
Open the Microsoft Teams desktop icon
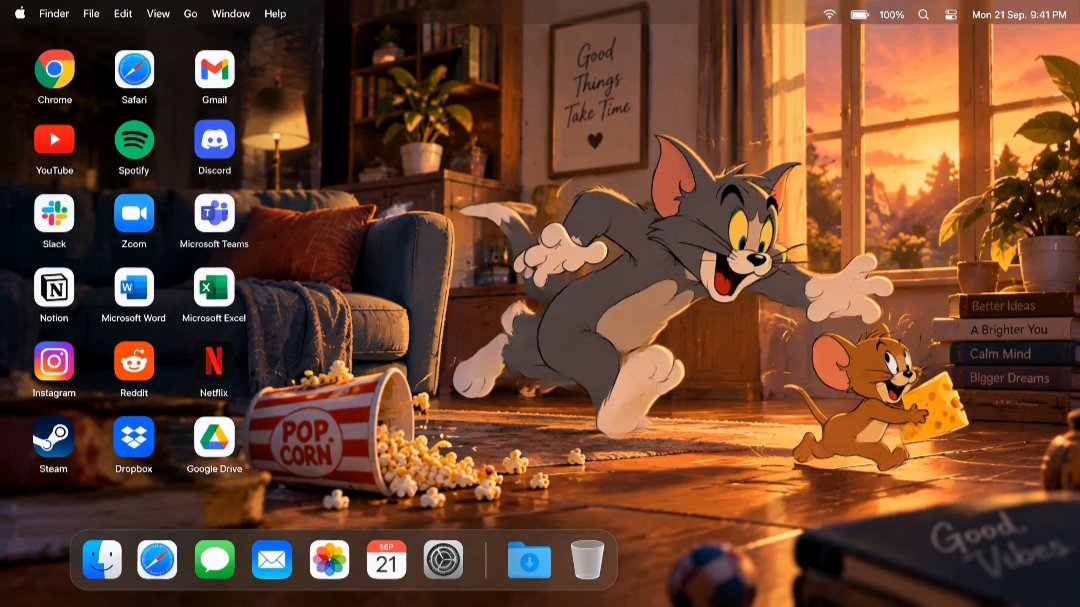pos(214,214)
